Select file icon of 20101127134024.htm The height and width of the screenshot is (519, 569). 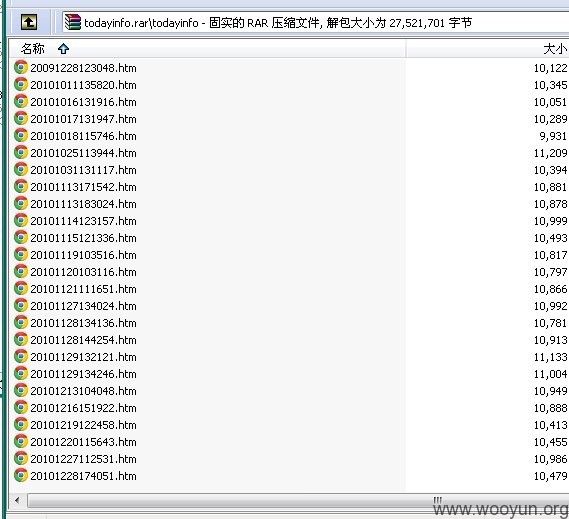point(21,306)
